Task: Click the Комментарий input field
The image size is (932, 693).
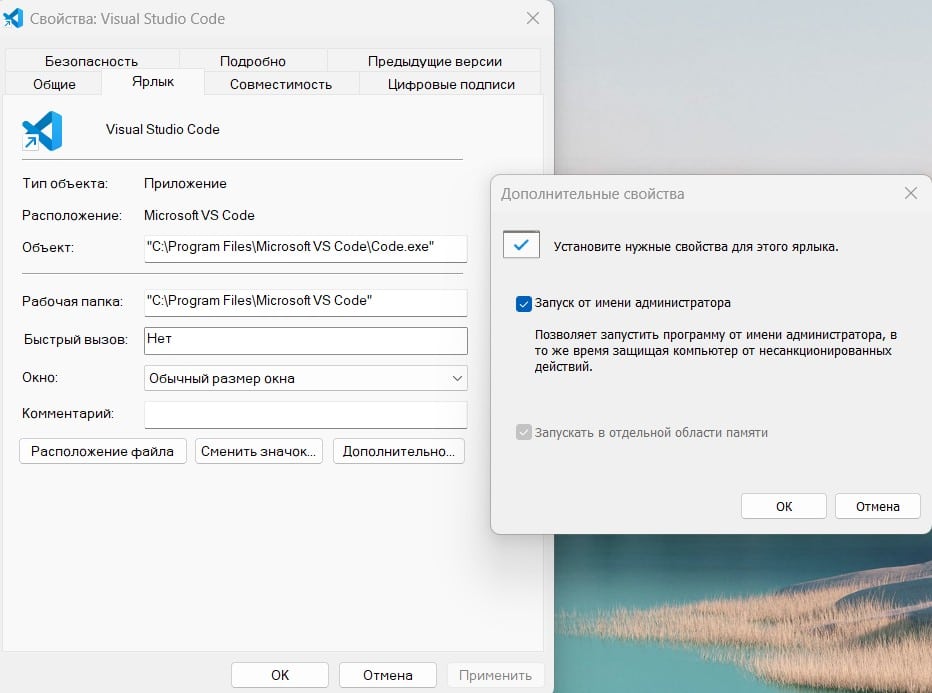Action: coord(306,414)
